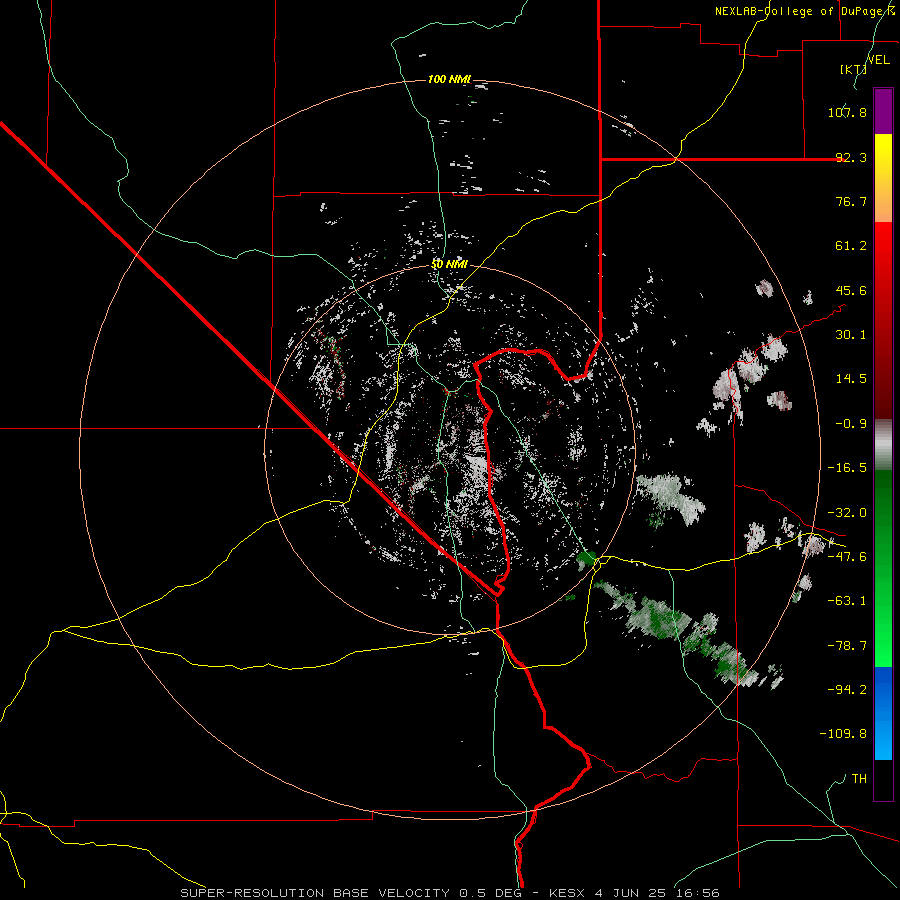Click the 92.3 scale value
This screenshot has width=900, height=900.
point(851,157)
